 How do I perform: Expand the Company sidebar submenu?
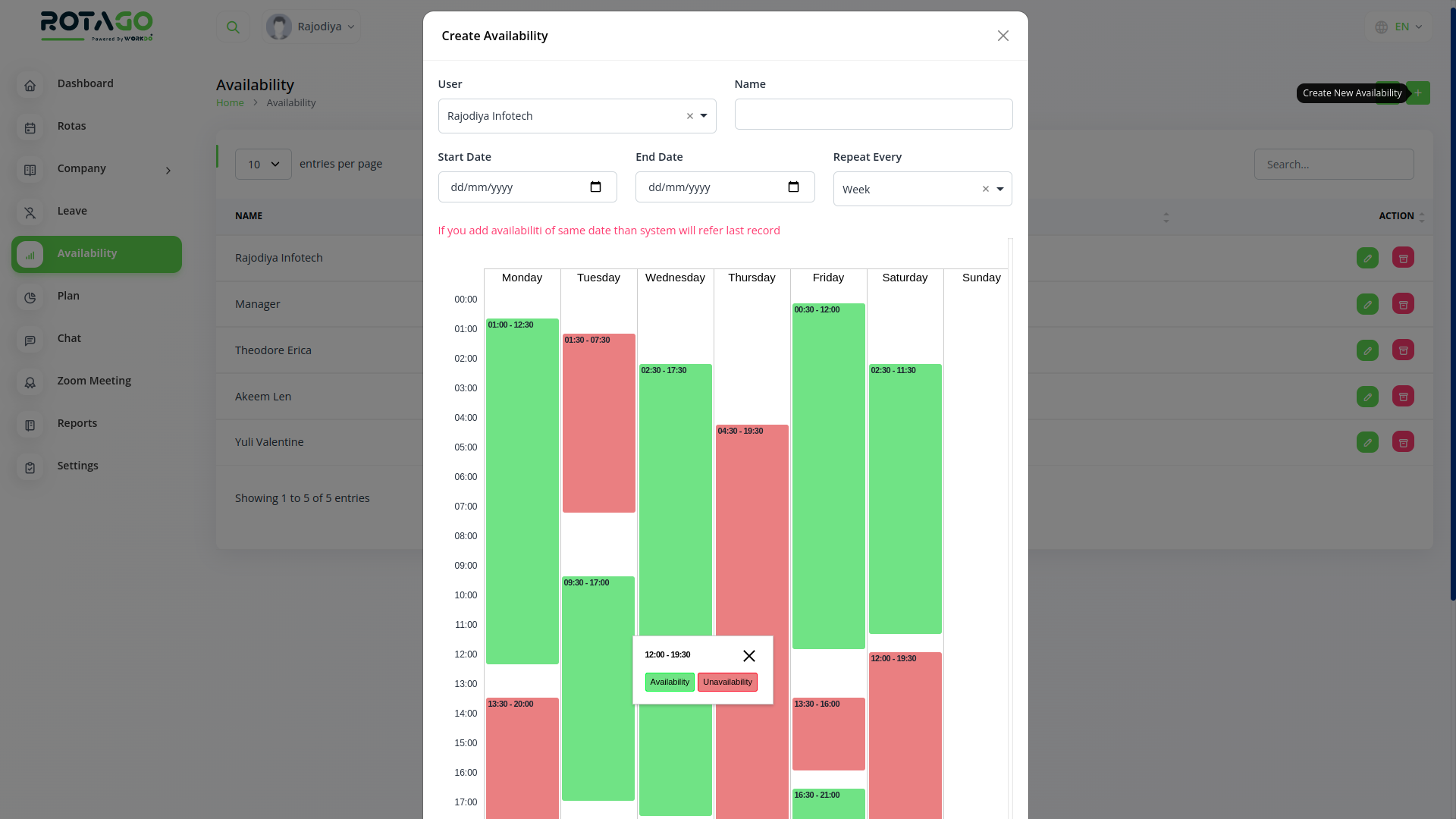[168, 170]
